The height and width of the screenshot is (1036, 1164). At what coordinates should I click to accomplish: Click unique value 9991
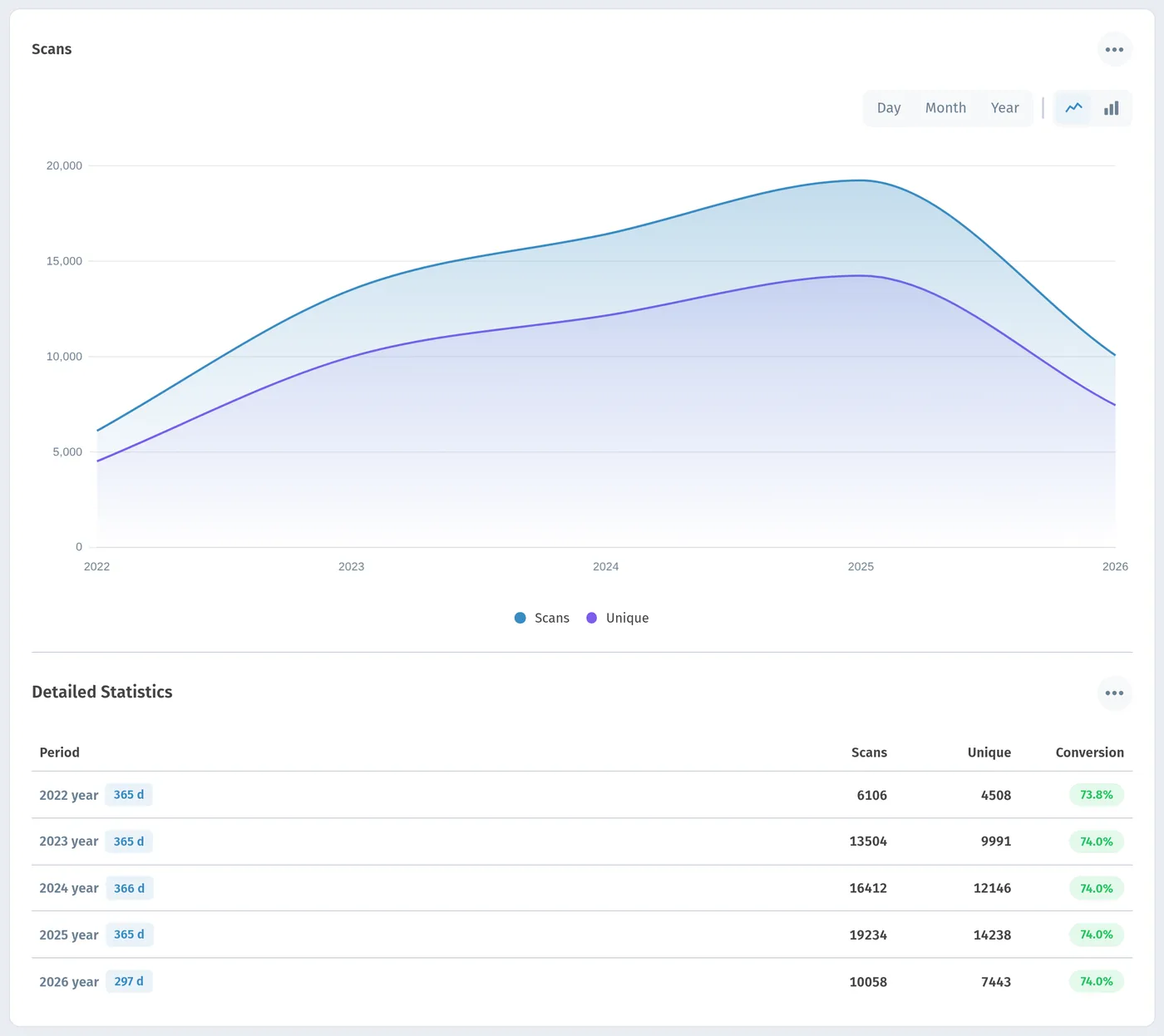[996, 841]
